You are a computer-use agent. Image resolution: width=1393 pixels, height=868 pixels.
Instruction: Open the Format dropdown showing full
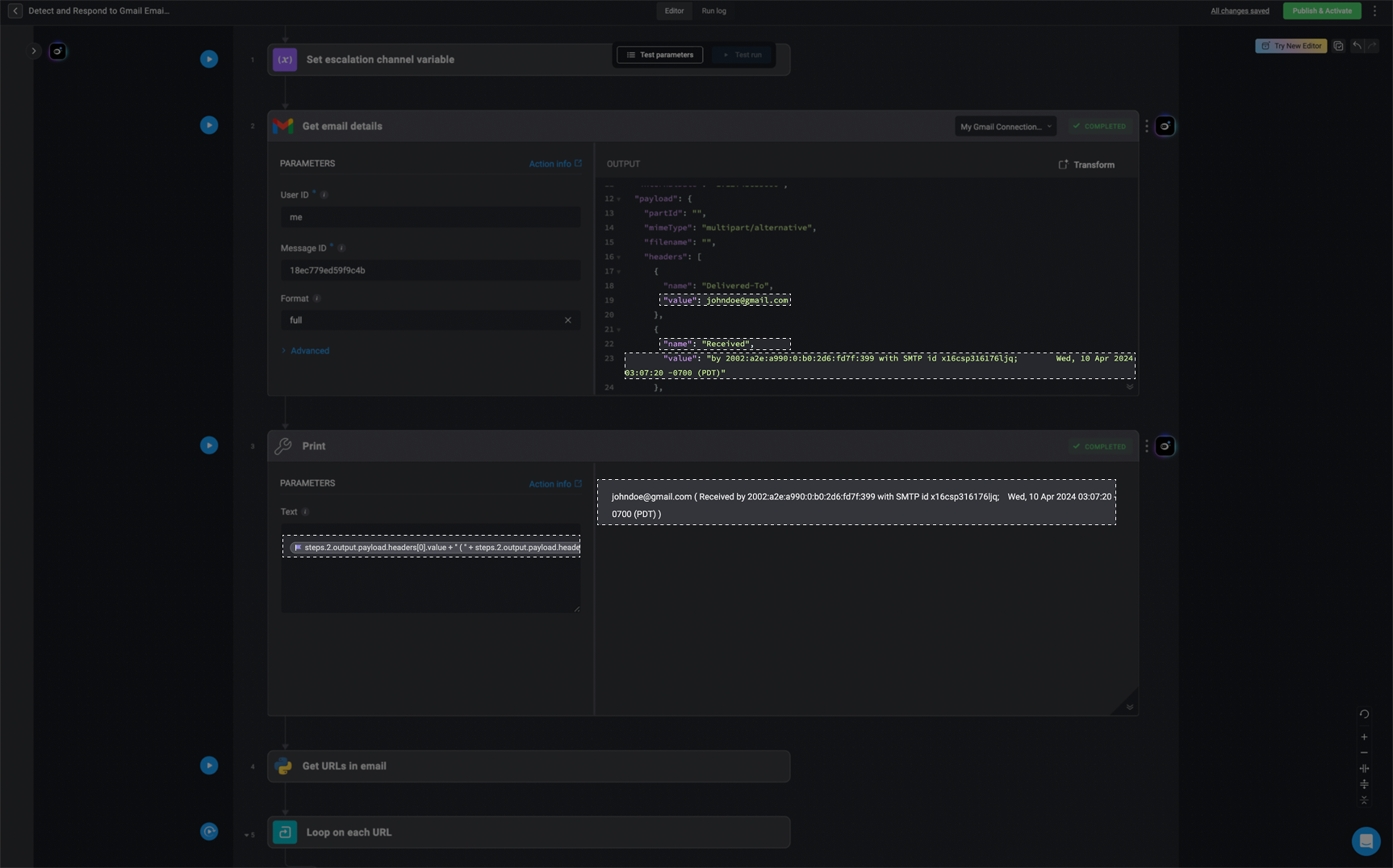(x=430, y=320)
